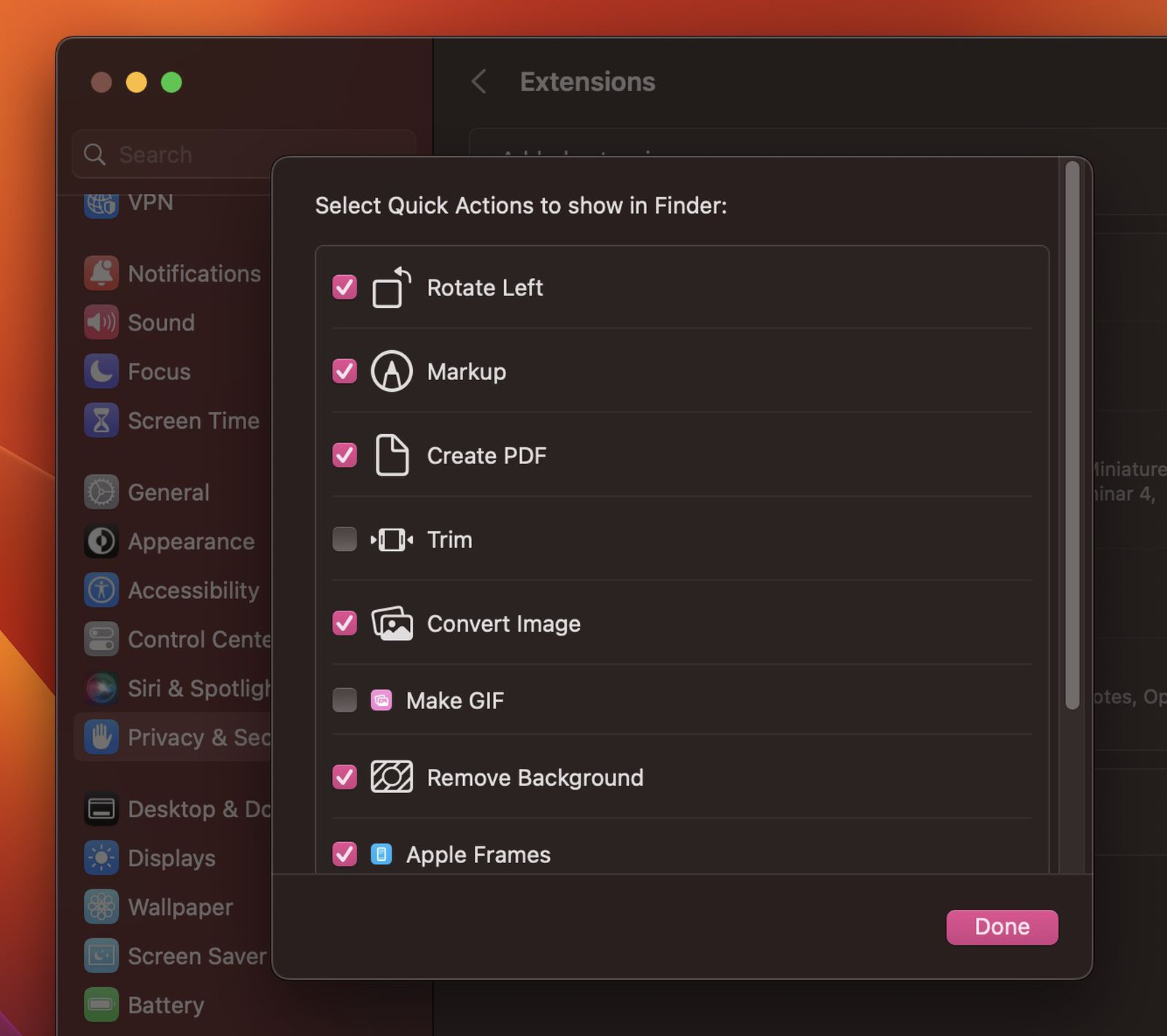Click the Make GIF shortcut icon
The width and height of the screenshot is (1167, 1036).
pos(381,700)
